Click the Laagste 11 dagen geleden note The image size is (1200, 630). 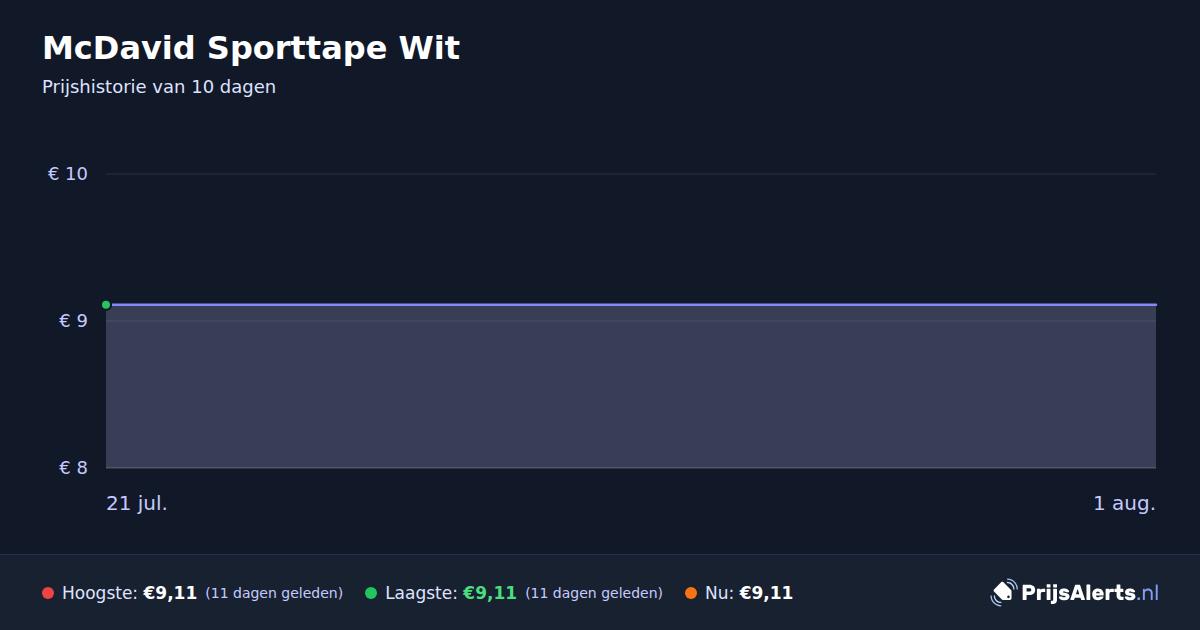click(594, 593)
